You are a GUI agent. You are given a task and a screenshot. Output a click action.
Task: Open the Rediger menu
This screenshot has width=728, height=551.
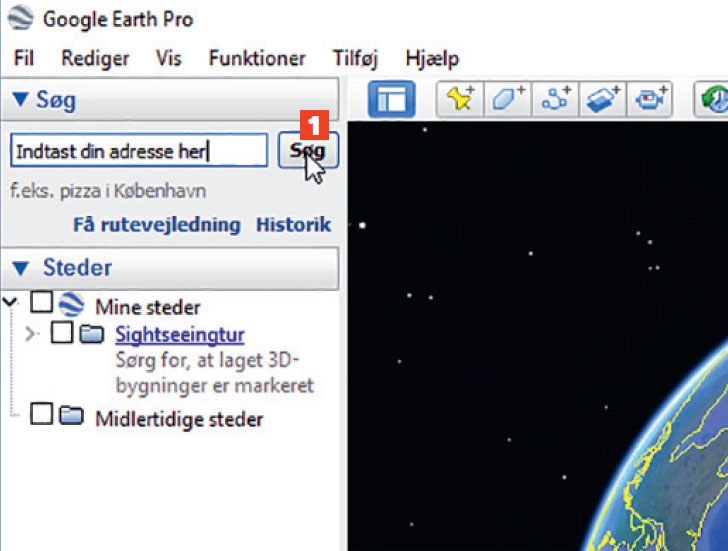pyautogui.click(x=95, y=59)
